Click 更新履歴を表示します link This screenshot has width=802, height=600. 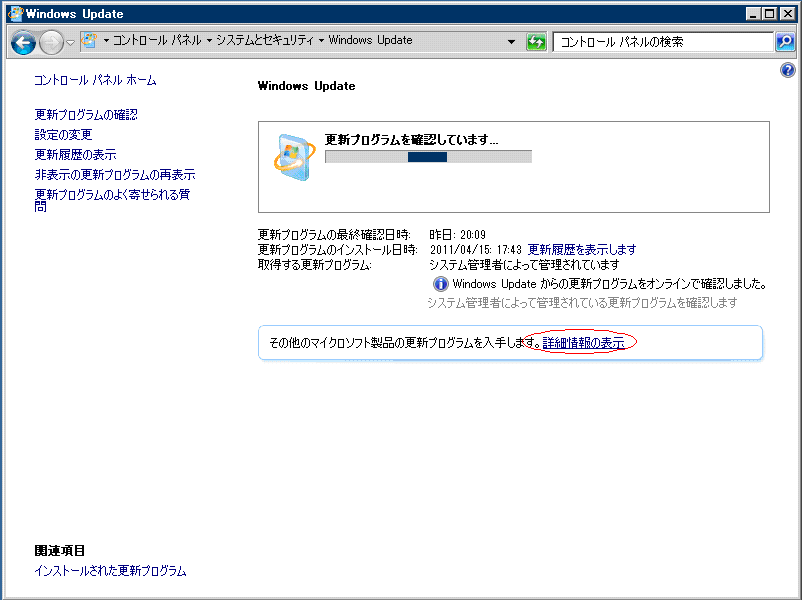(582, 250)
